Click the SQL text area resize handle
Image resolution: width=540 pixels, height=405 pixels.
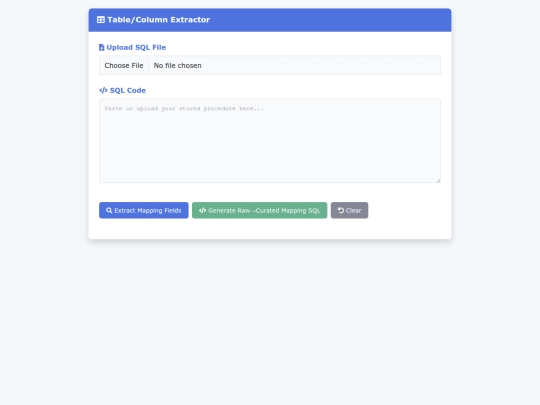(438, 180)
